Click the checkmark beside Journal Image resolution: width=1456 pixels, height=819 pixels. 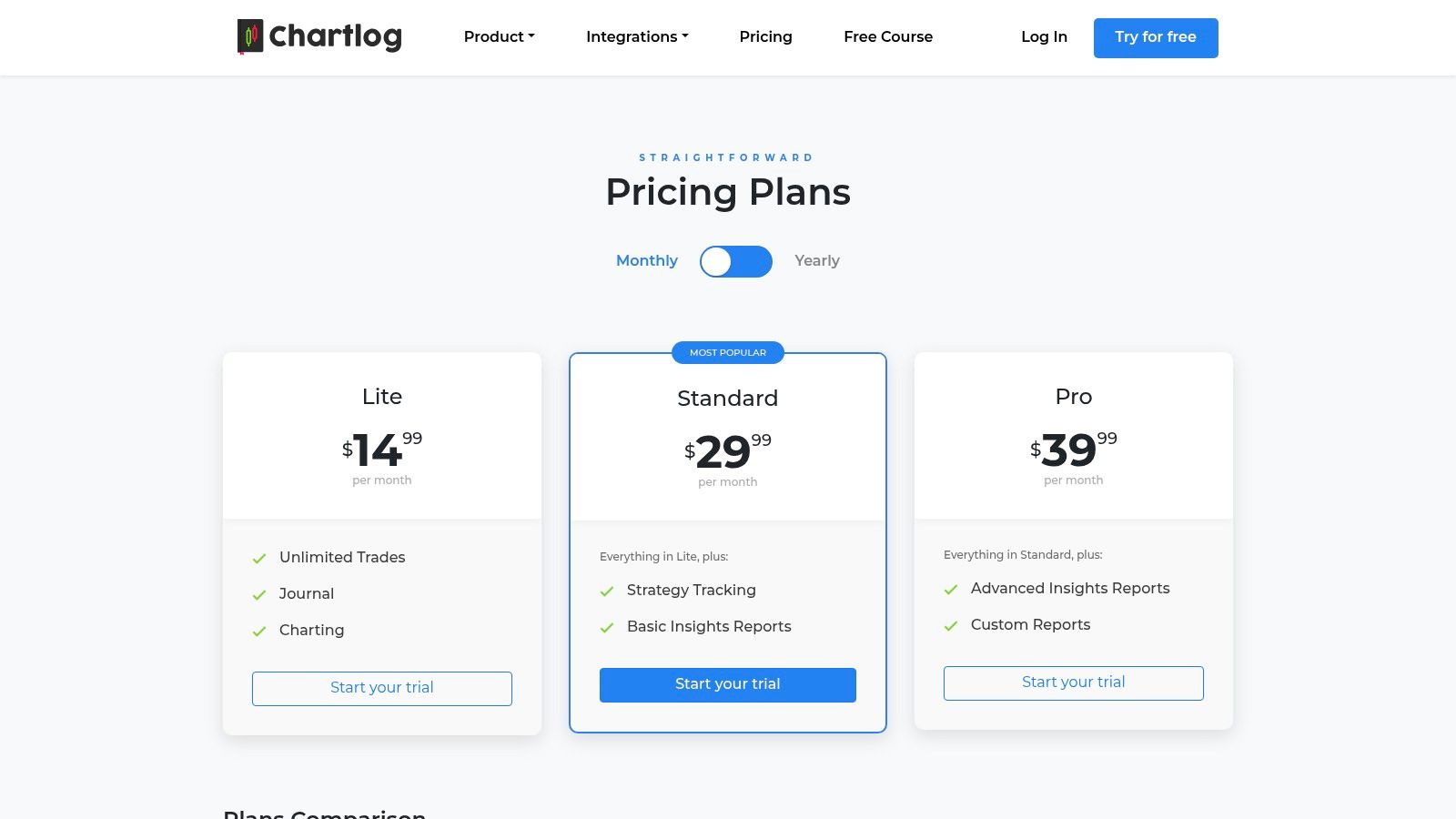coord(259,594)
